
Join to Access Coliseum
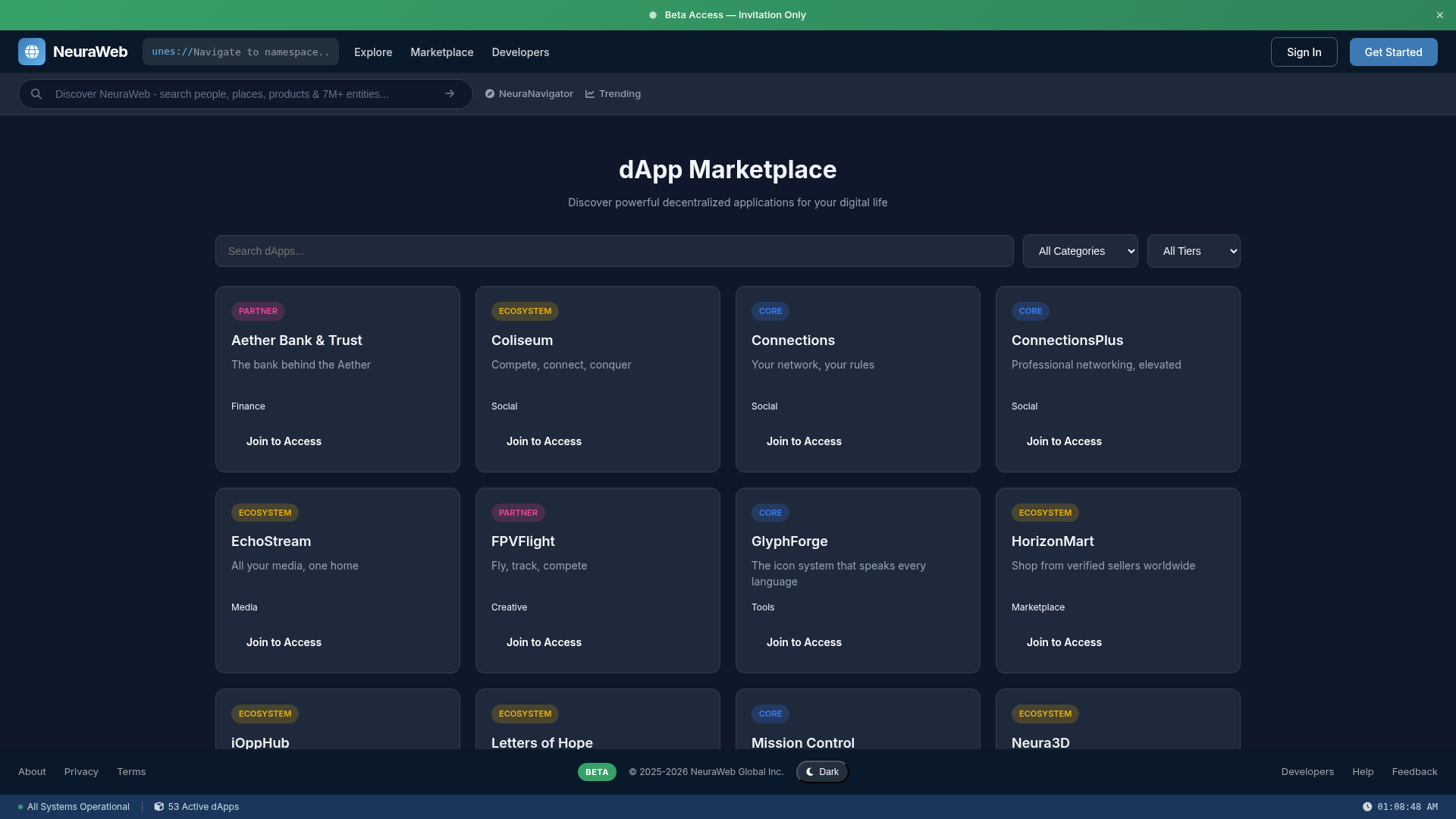tap(544, 441)
